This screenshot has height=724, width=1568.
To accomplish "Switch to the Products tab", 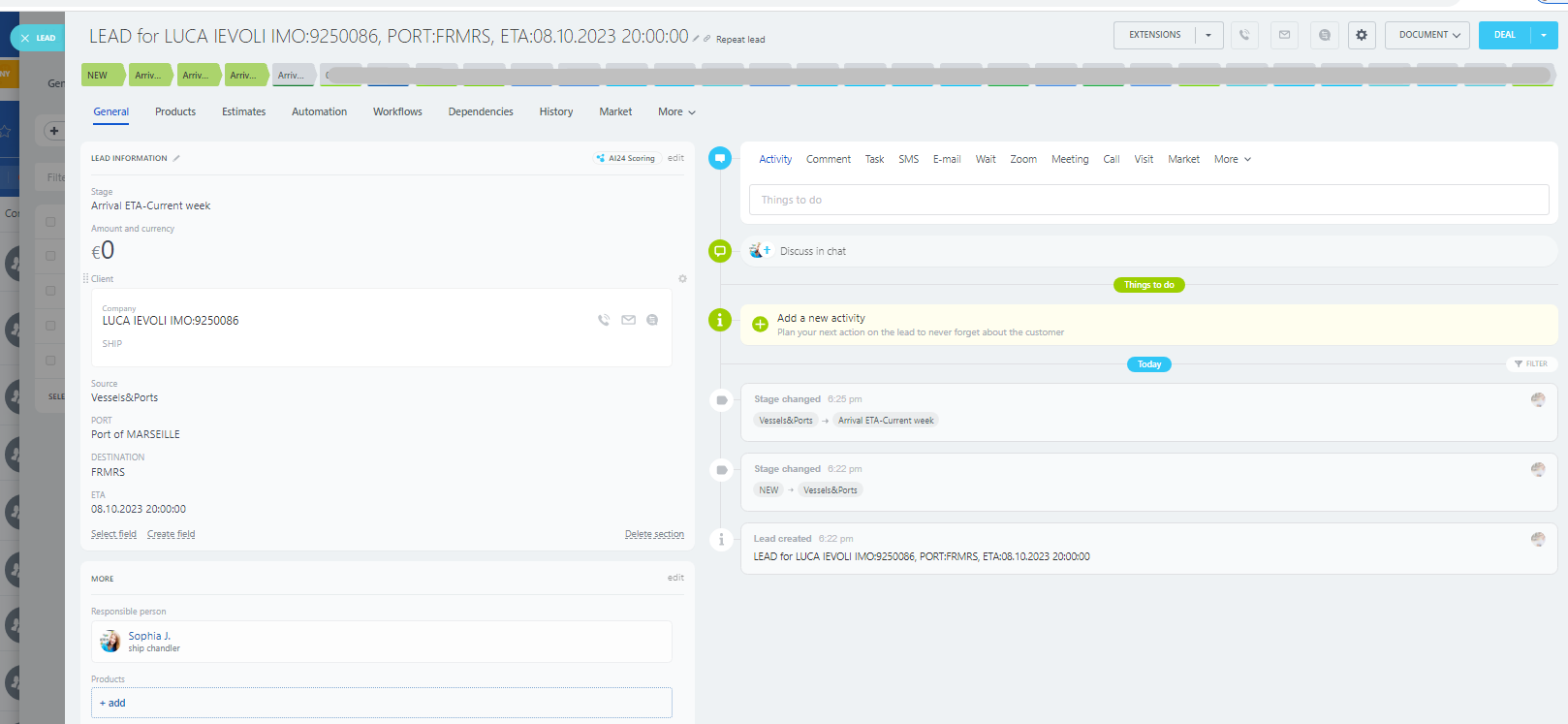I will pos(175,112).
